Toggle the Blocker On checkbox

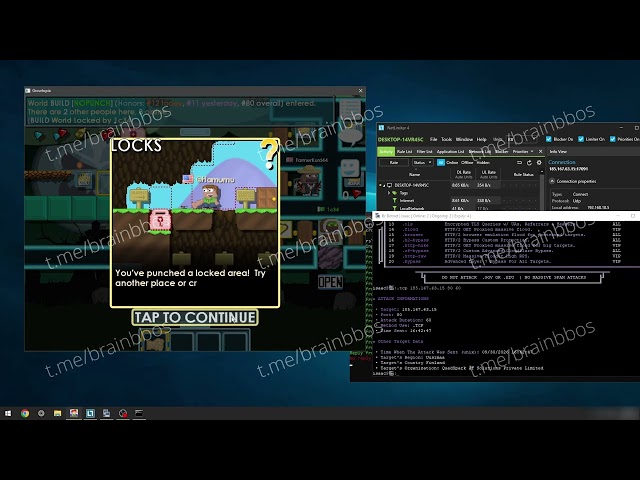point(549,139)
